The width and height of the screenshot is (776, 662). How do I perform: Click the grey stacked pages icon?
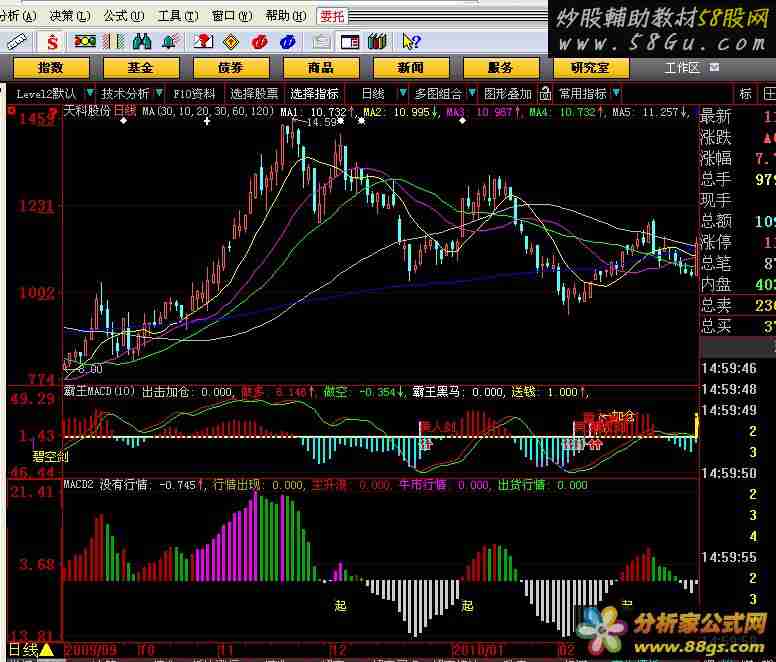coord(321,42)
